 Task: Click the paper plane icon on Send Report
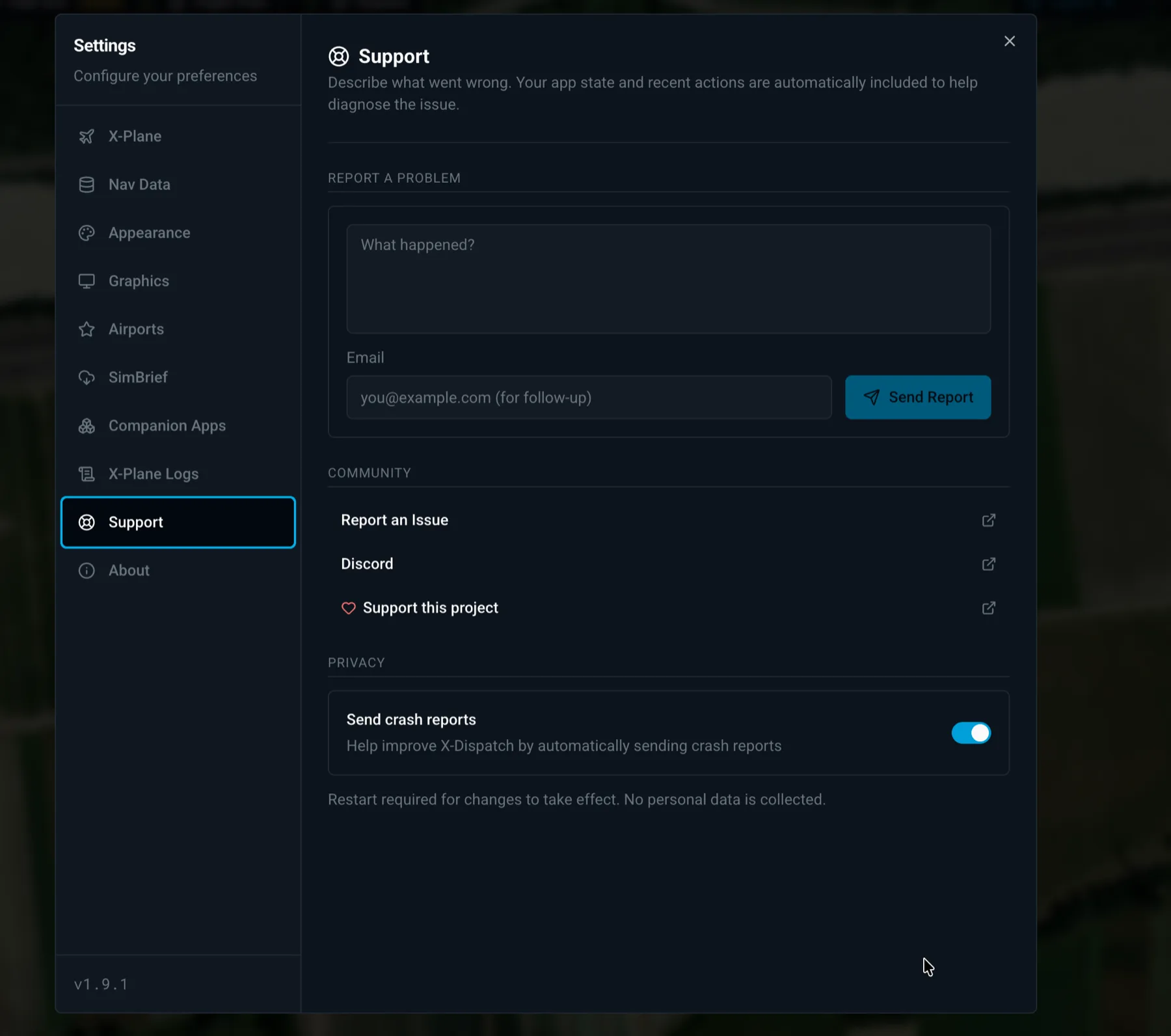click(x=871, y=397)
